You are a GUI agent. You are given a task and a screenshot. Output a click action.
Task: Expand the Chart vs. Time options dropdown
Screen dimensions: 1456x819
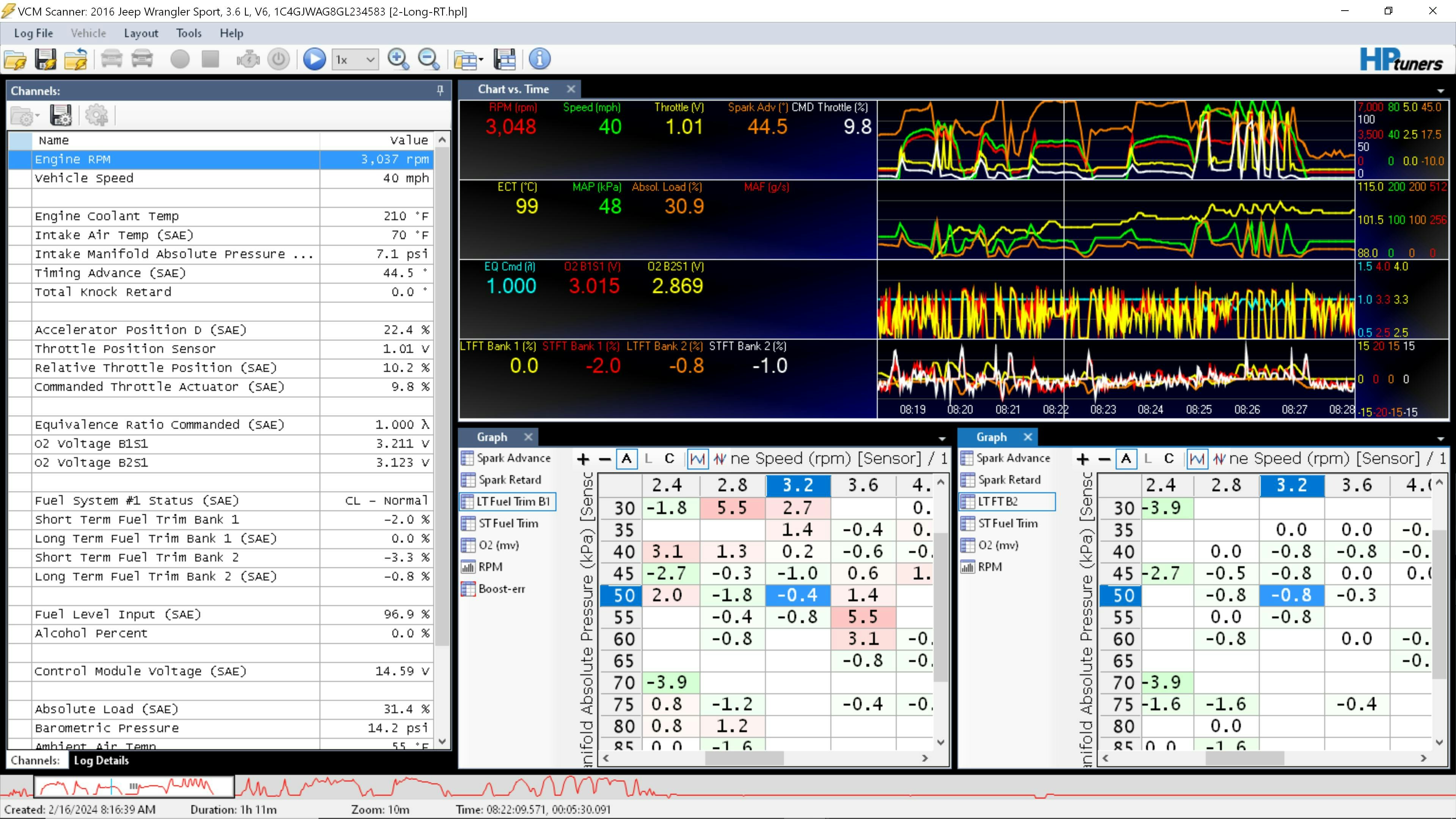click(1441, 91)
